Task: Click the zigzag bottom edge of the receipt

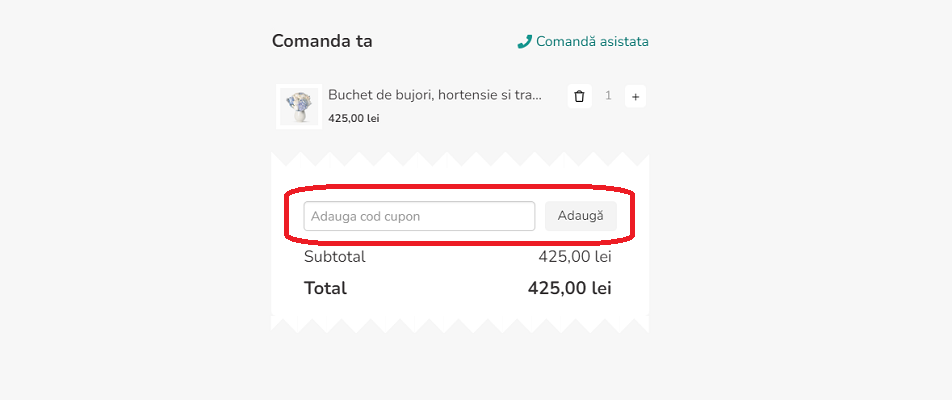Action: (460, 324)
